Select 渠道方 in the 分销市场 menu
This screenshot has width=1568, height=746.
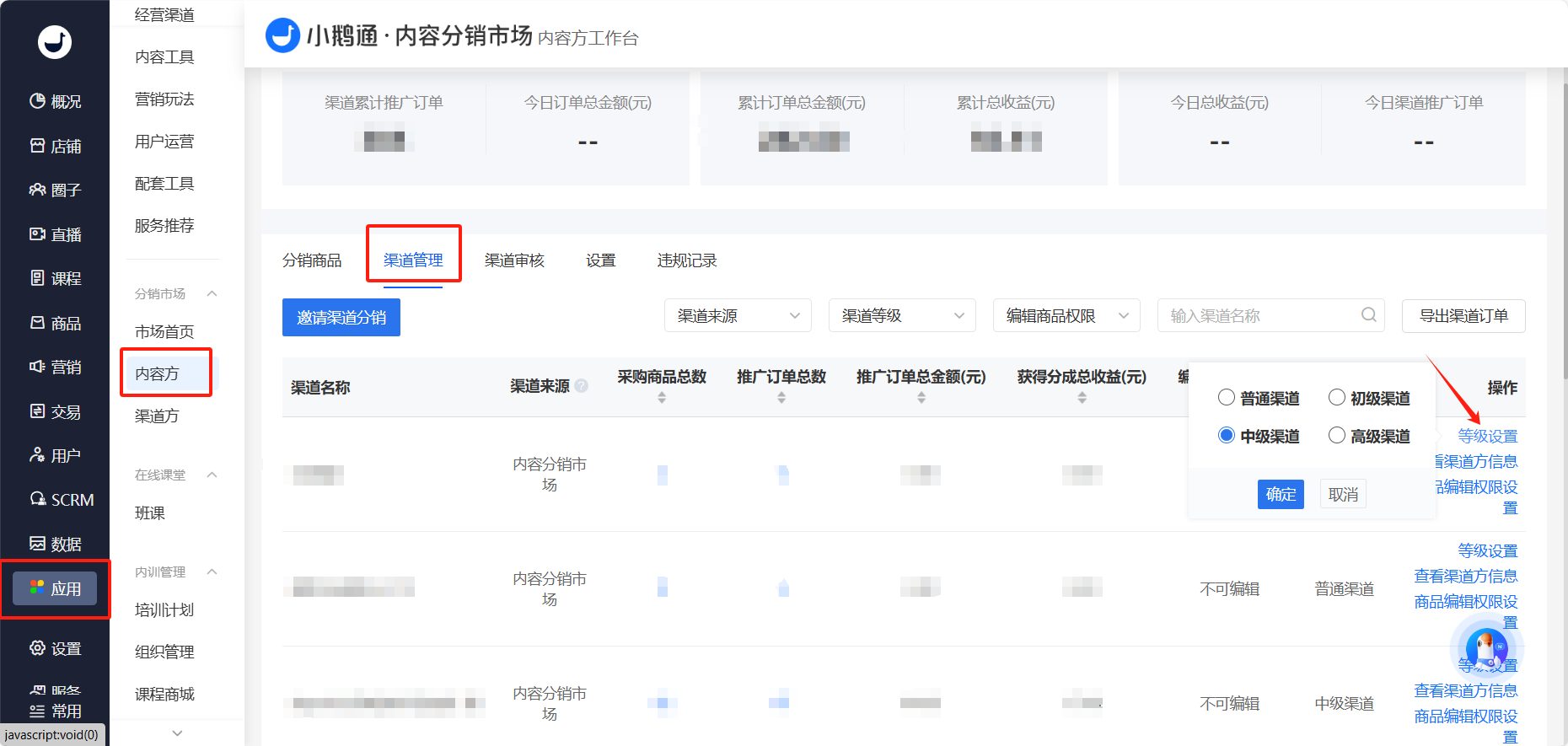[157, 416]
